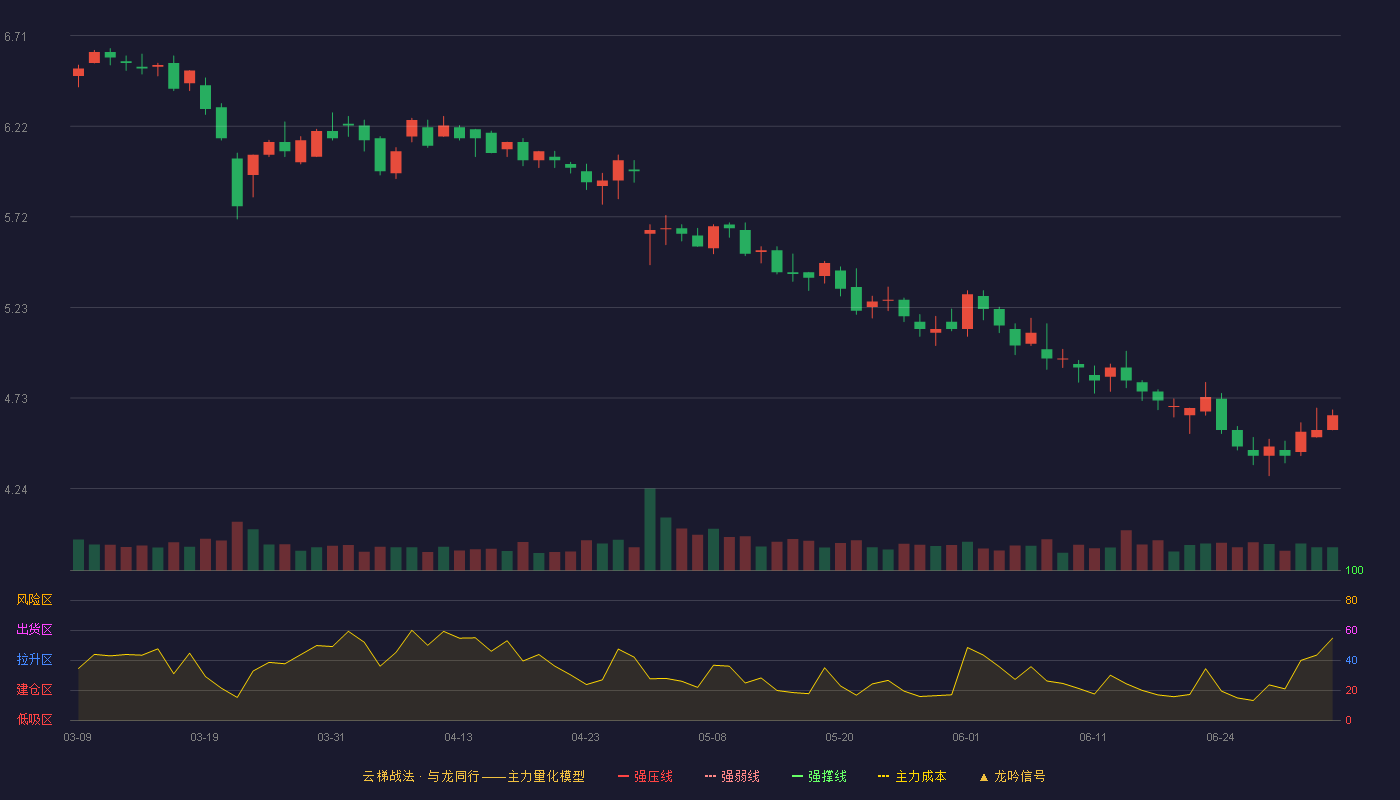Click the 4.24 price axis label
The height and width of the screenshot is (800, 1400).
coord(15,490)
